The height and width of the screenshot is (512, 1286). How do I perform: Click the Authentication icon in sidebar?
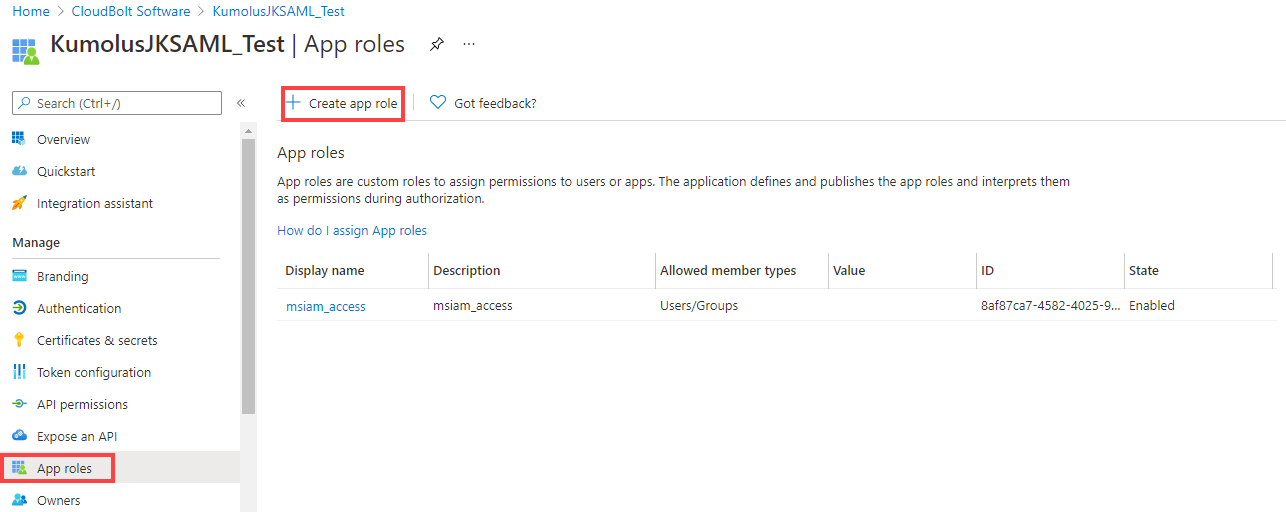19,308
